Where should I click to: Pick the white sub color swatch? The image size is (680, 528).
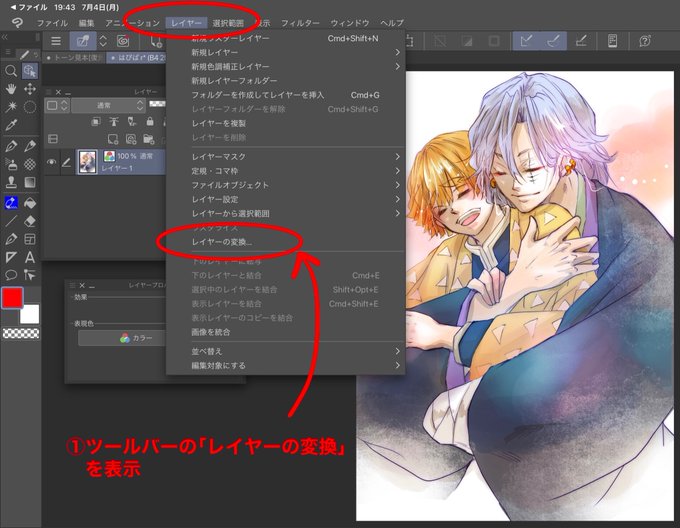30,314
